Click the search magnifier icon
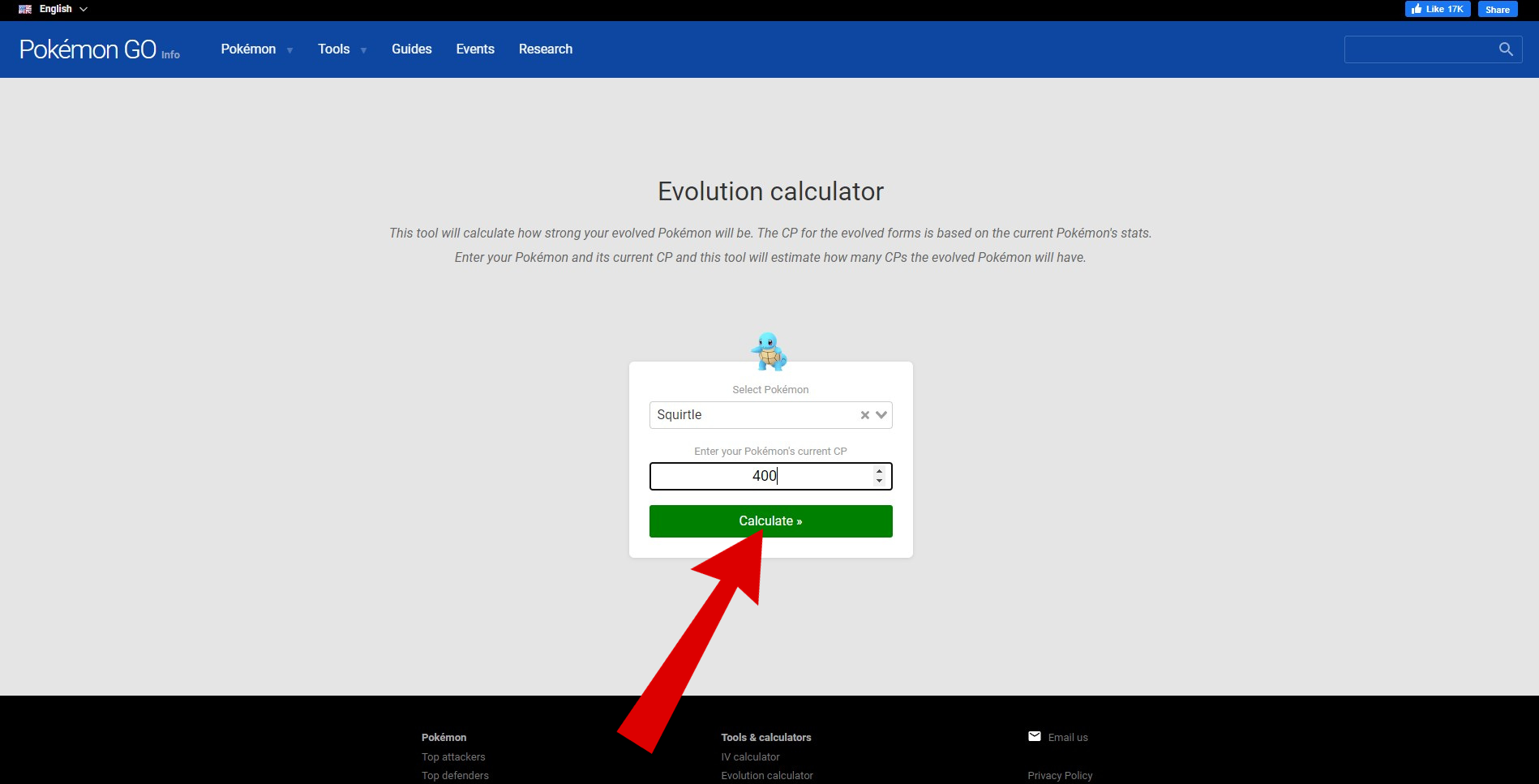The width and height of the screenshot is (1539, 784). point(1506,49)
